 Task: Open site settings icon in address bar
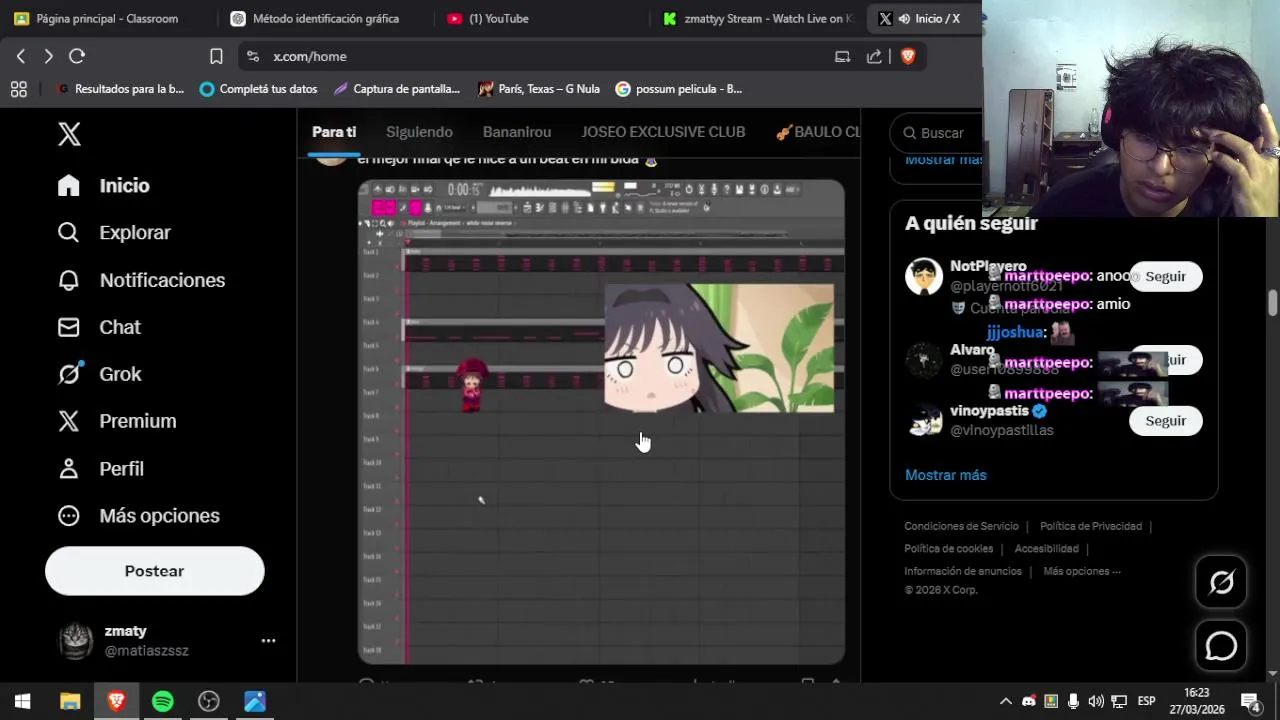(x=252, y=56)
